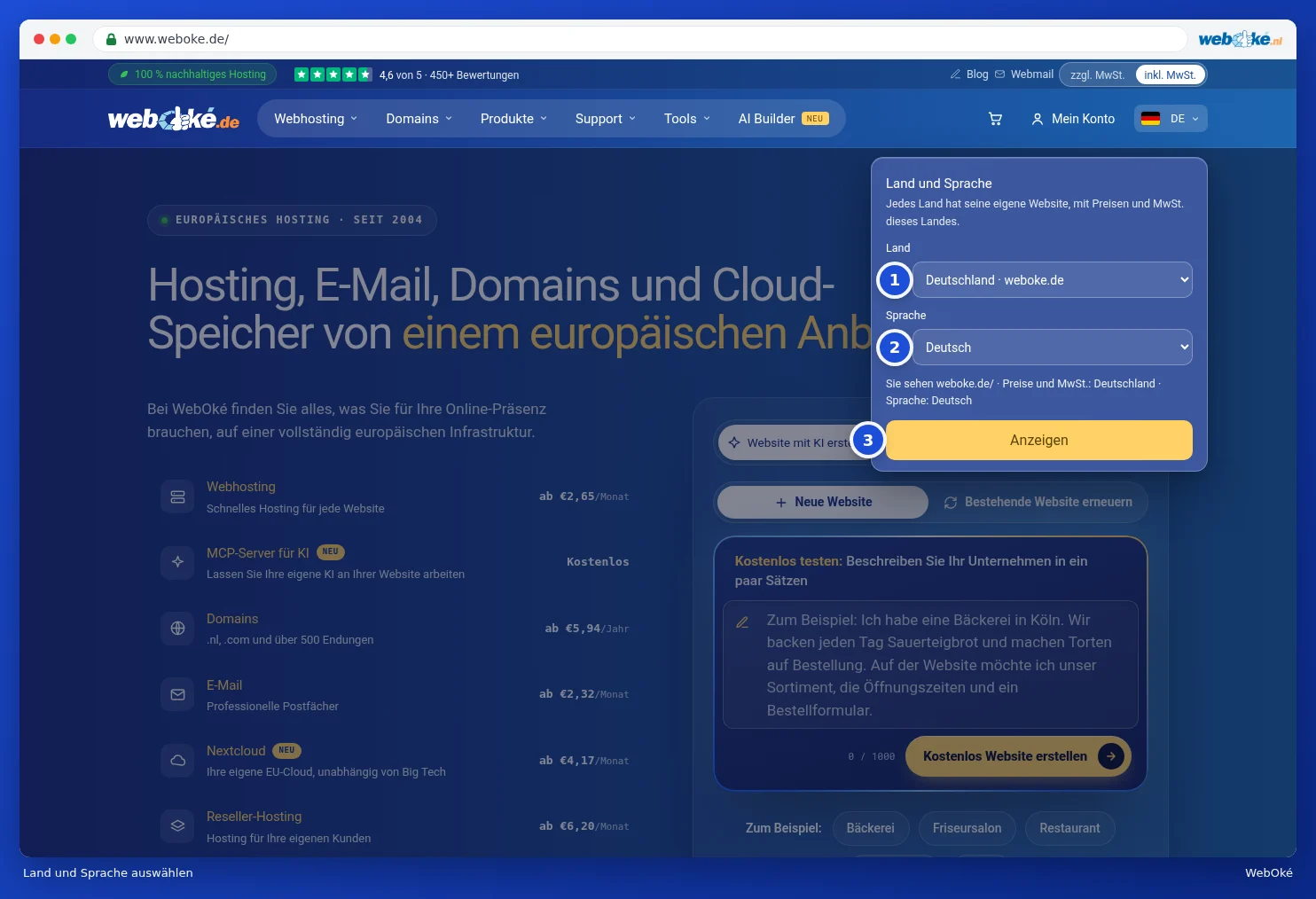Image resolution: width=1316 pixels, height=899 pixels.
Task: Expand the Webhosting menu
Action: [316, 119]
